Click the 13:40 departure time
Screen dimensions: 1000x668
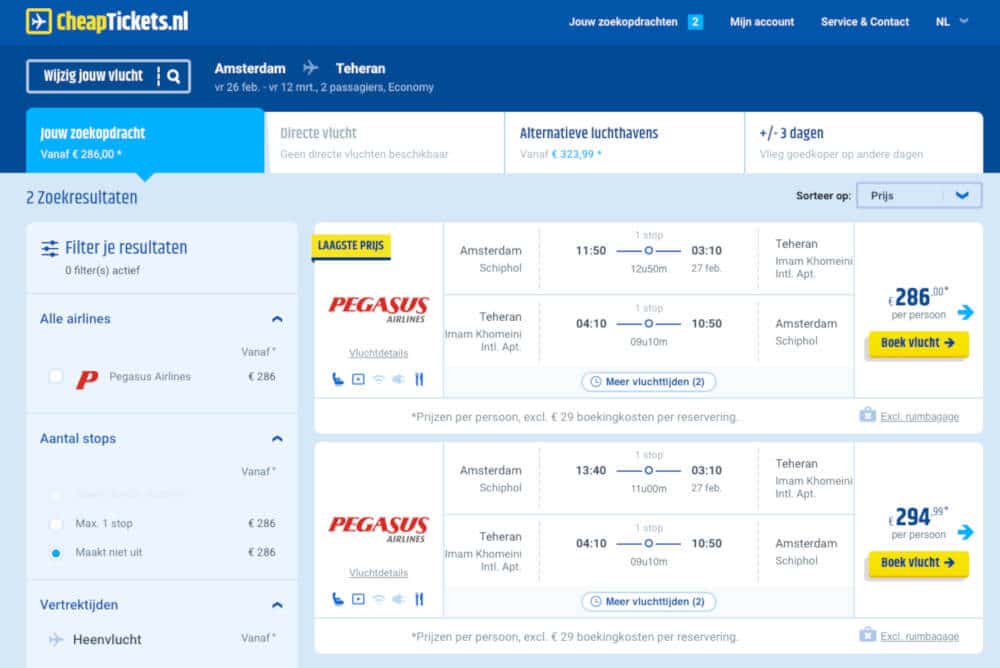(x=591, y=470)
